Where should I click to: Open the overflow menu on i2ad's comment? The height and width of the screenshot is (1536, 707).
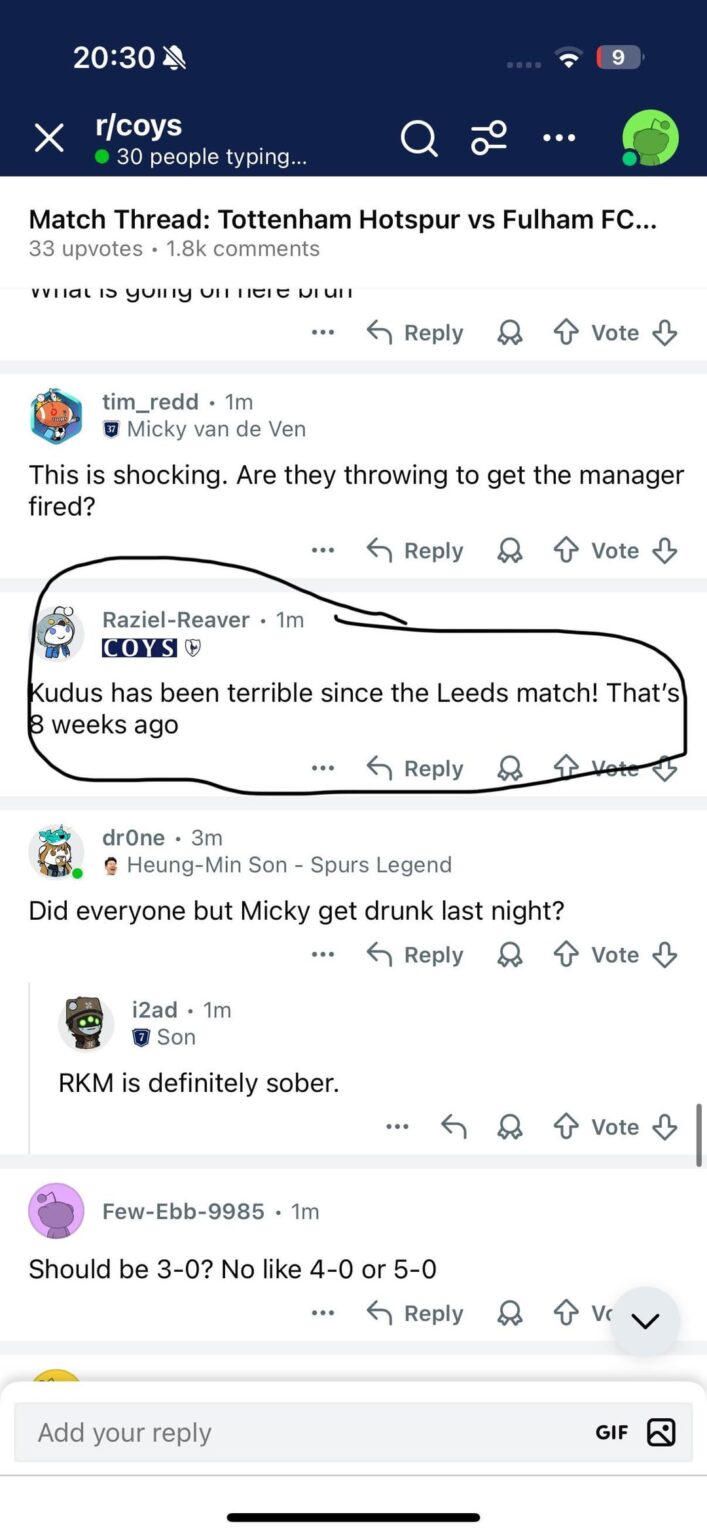click(x=396, y=1126)
